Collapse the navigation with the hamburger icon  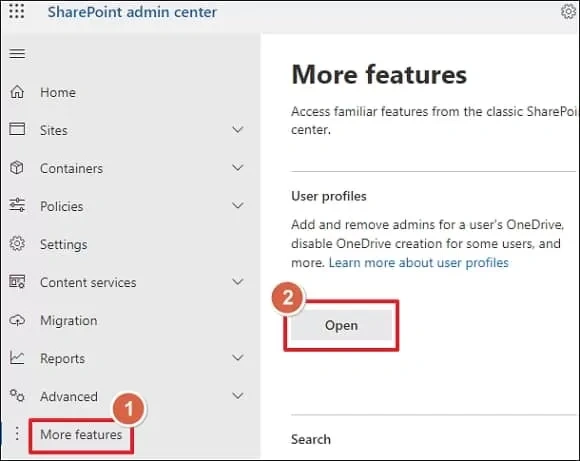pos(17,54)
